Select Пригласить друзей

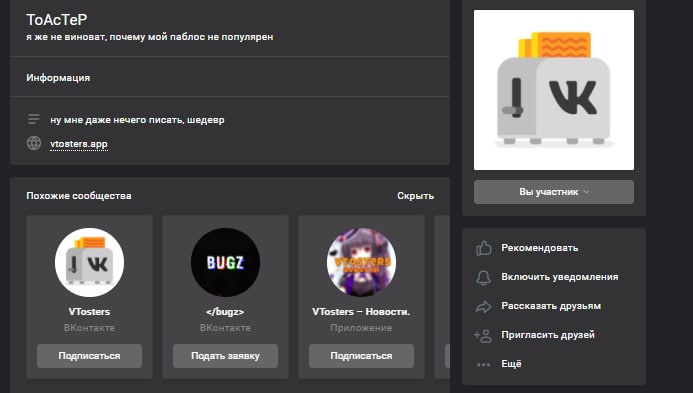(x=548, y=335)
